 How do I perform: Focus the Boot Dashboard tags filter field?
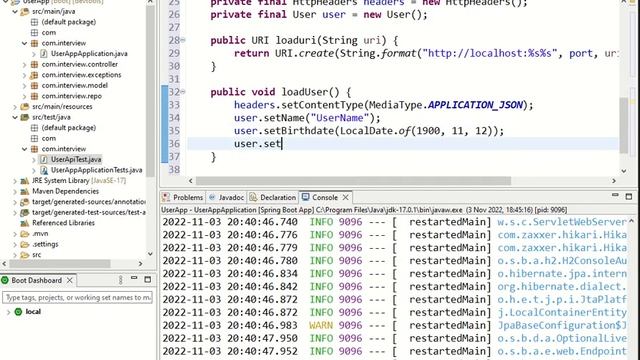77,298
